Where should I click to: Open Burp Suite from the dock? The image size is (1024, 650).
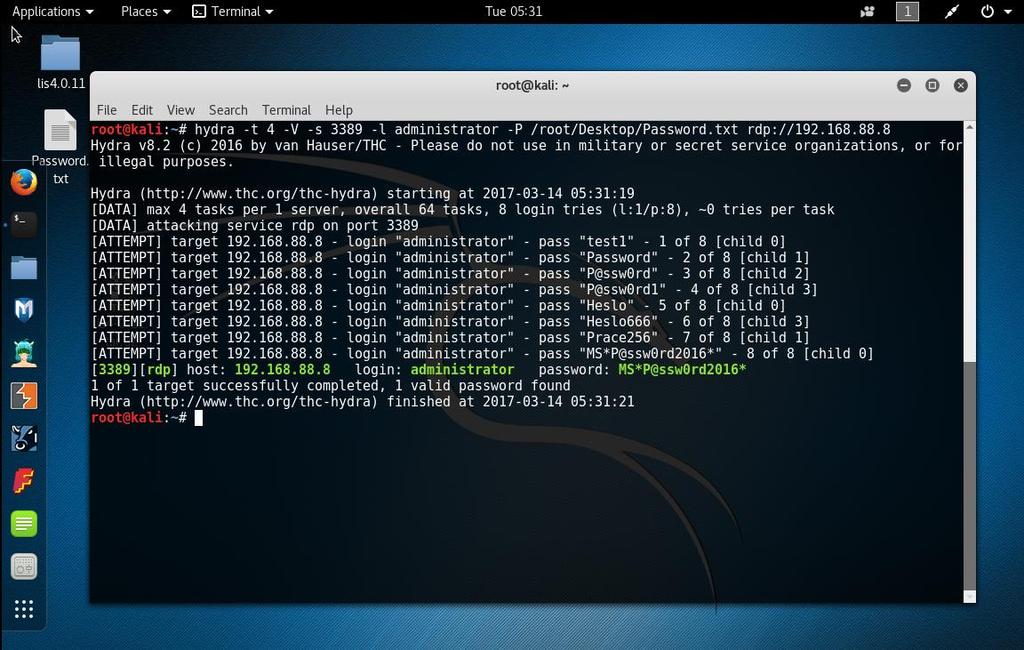[x=24, y=396]
